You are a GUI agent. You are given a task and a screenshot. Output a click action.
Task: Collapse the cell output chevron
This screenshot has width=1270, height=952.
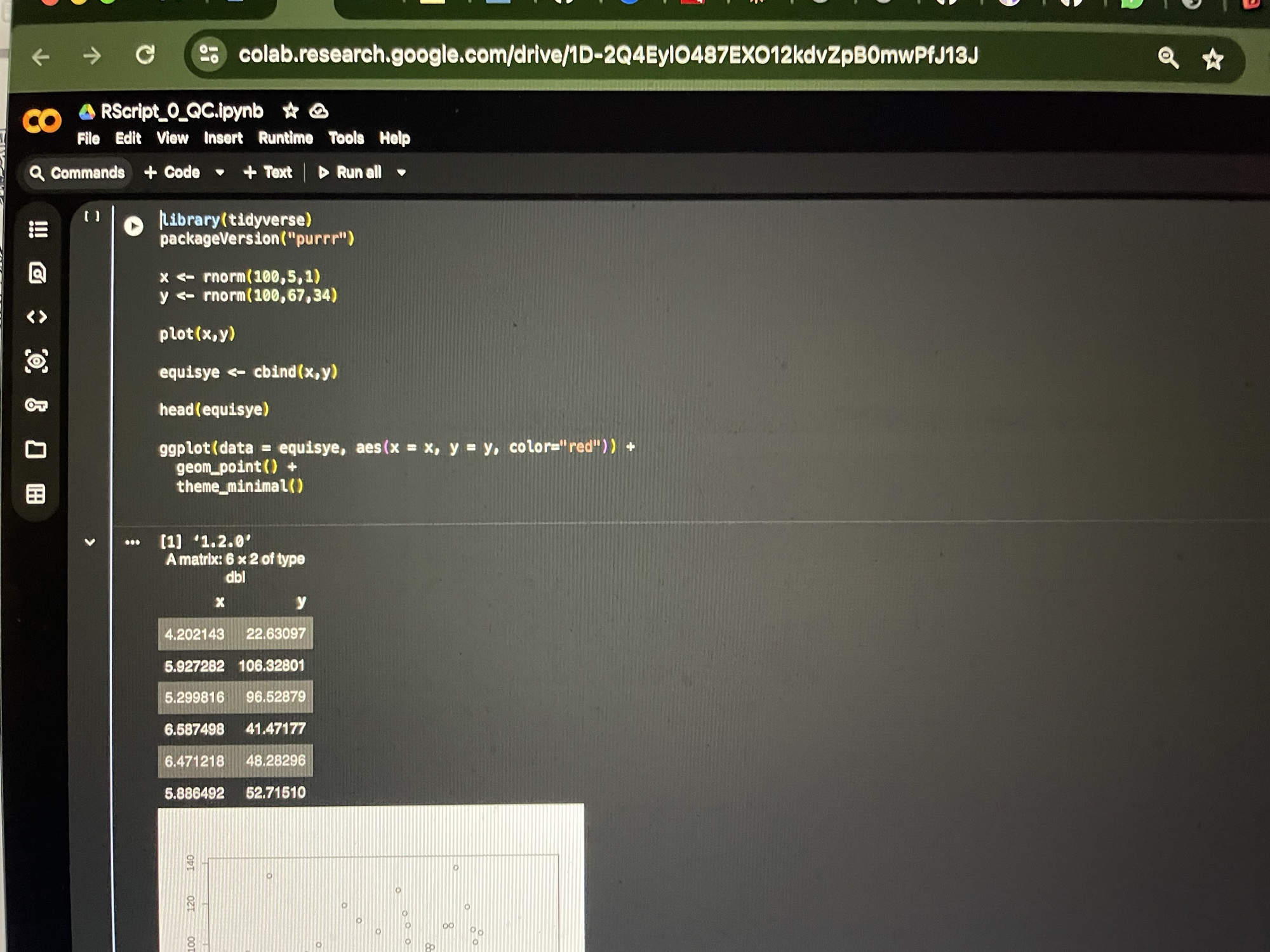coord(90,542)
